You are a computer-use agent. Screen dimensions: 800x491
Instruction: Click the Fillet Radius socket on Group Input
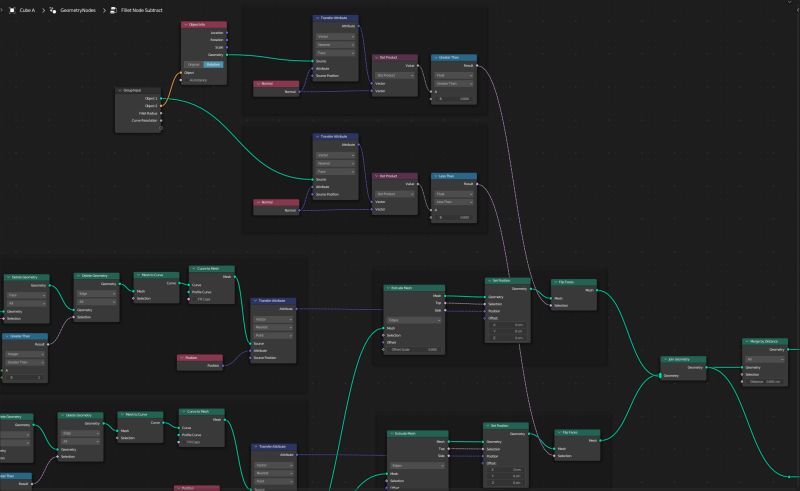click(161, 113)
